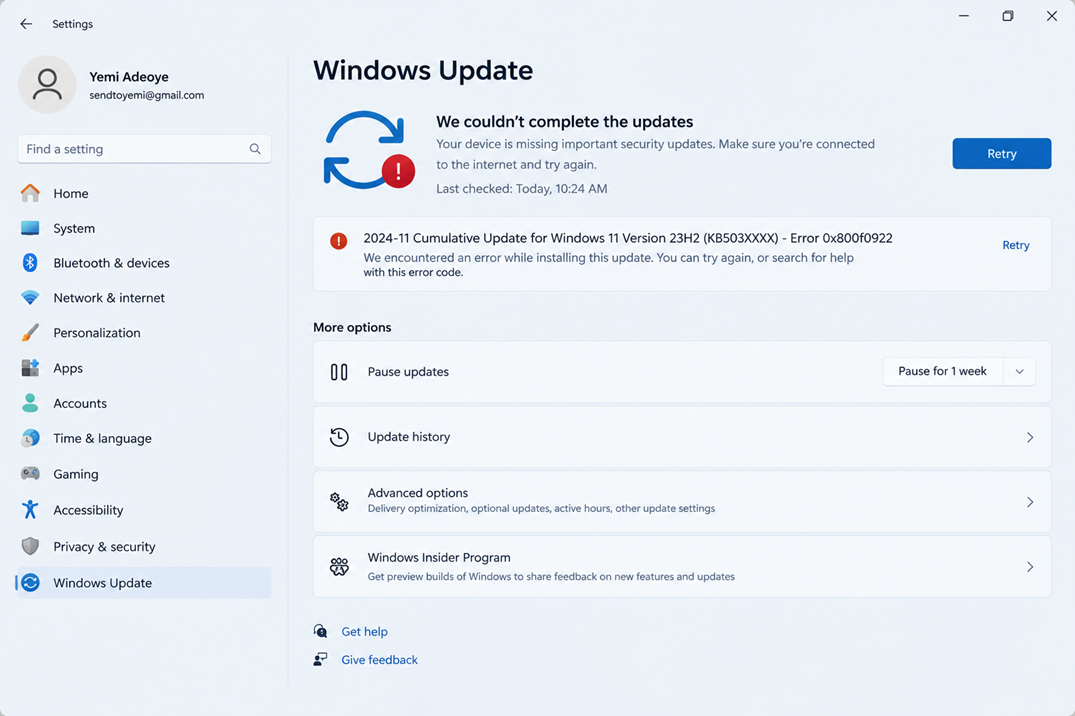Click the Yemi Adeoye account name
This screenshot has width=1075, height=716.
point(129,77)
